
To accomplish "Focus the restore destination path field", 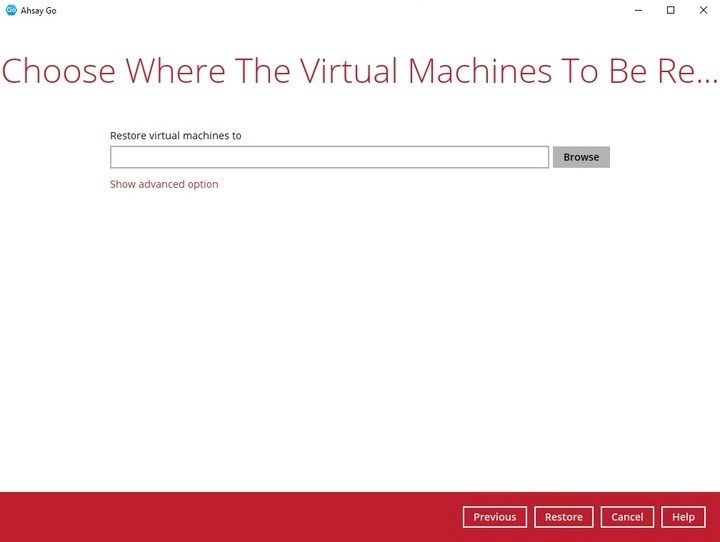I will click(x=329, y=157).
